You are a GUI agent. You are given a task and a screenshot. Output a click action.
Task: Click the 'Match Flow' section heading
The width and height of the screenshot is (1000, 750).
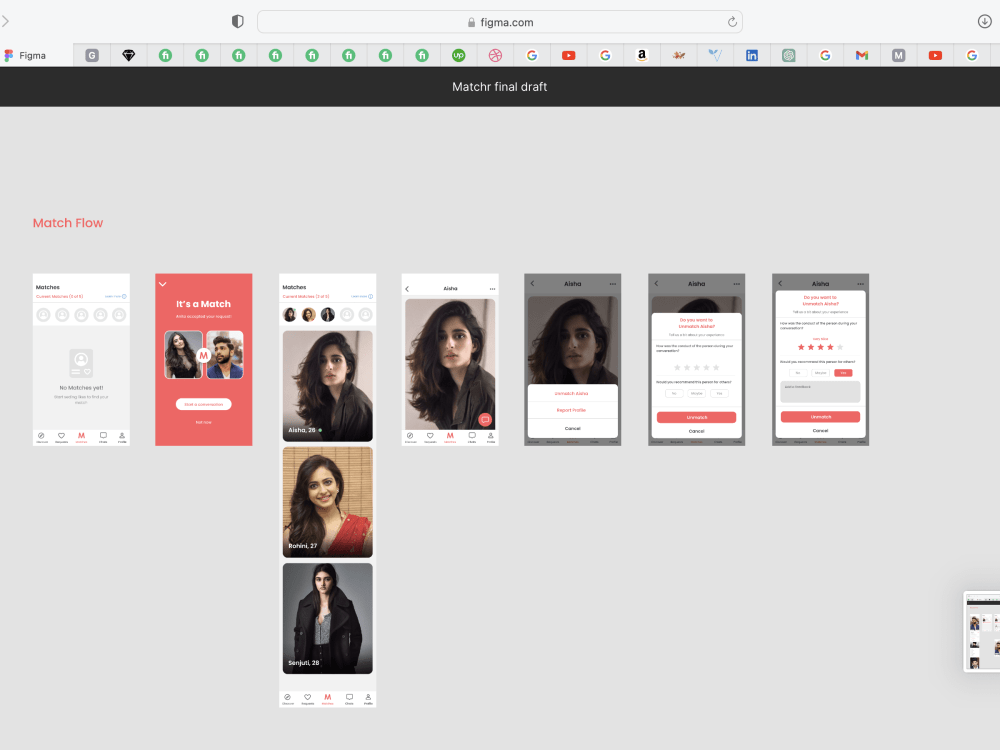pyautogui.click(x=68, y=223)
